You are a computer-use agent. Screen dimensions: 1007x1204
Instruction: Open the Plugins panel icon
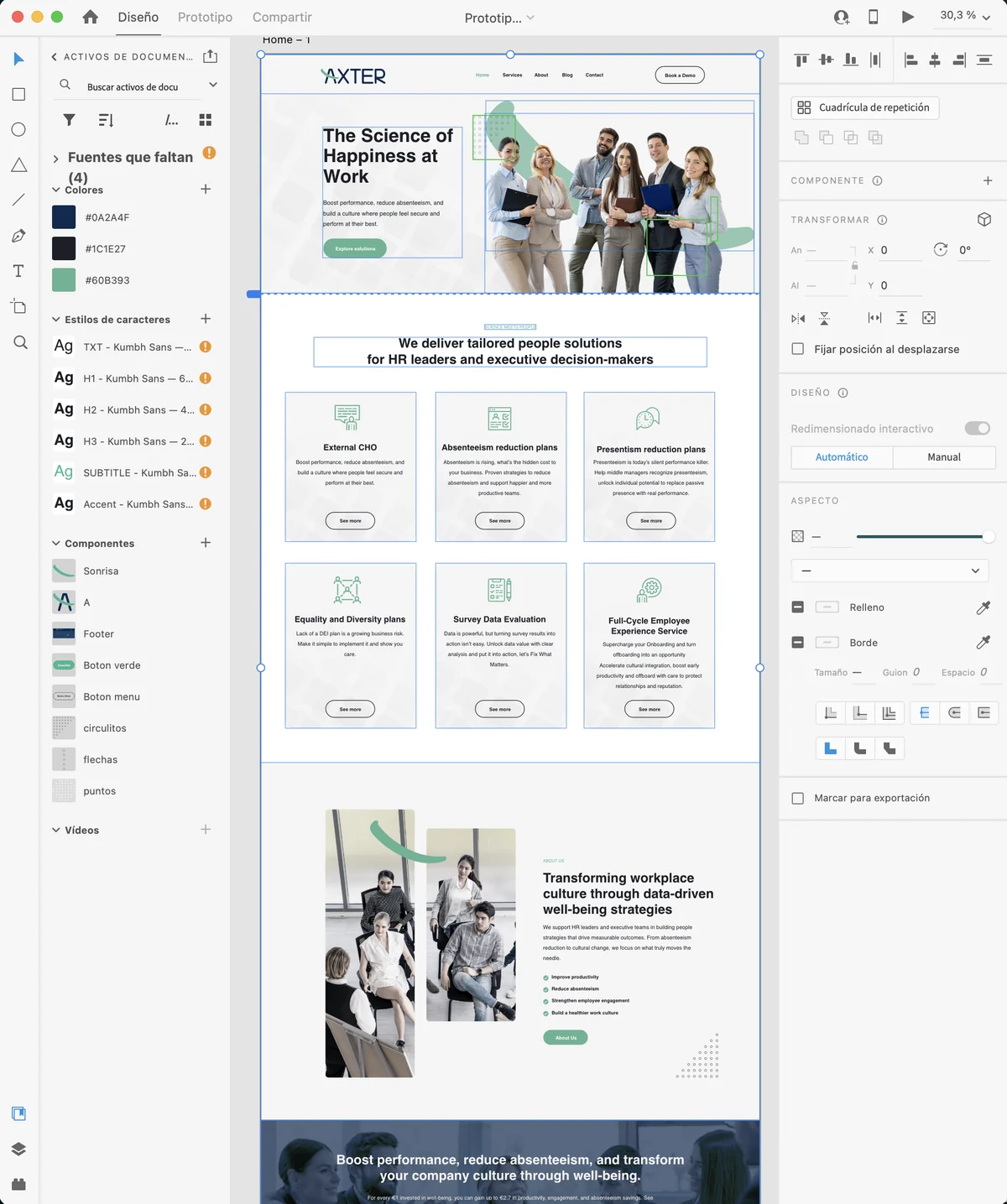pyautogui.click(x=18, y=1184)
